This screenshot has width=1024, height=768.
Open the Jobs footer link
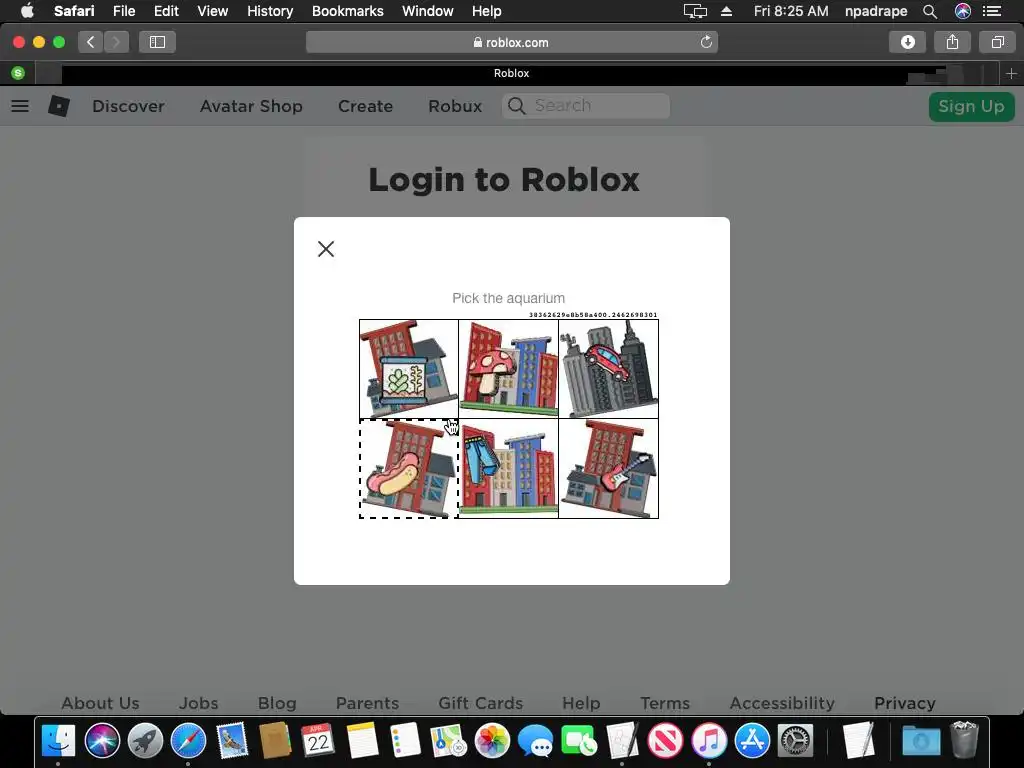[x=199, y=703]
